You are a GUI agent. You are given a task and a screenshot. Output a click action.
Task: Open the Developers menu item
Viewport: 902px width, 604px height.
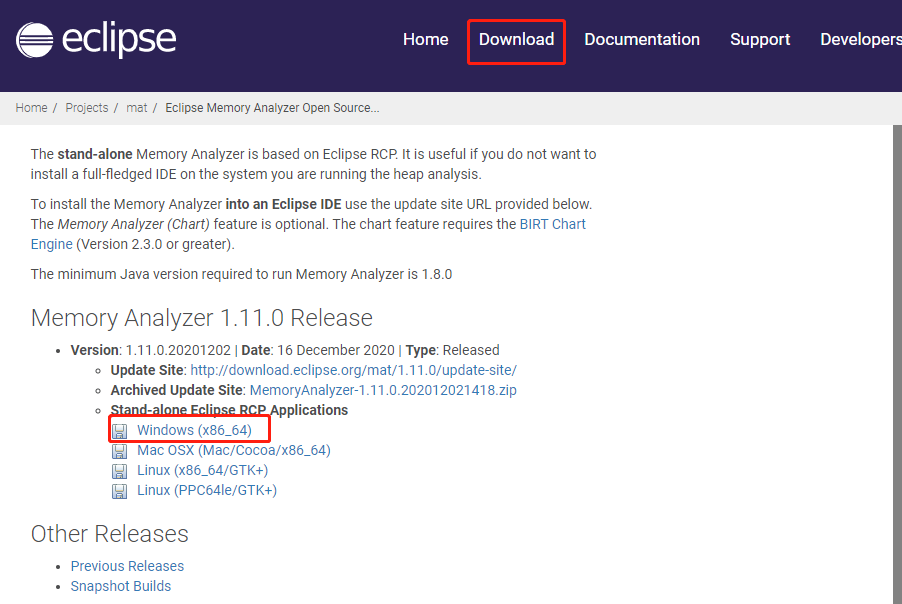(861, 40)
